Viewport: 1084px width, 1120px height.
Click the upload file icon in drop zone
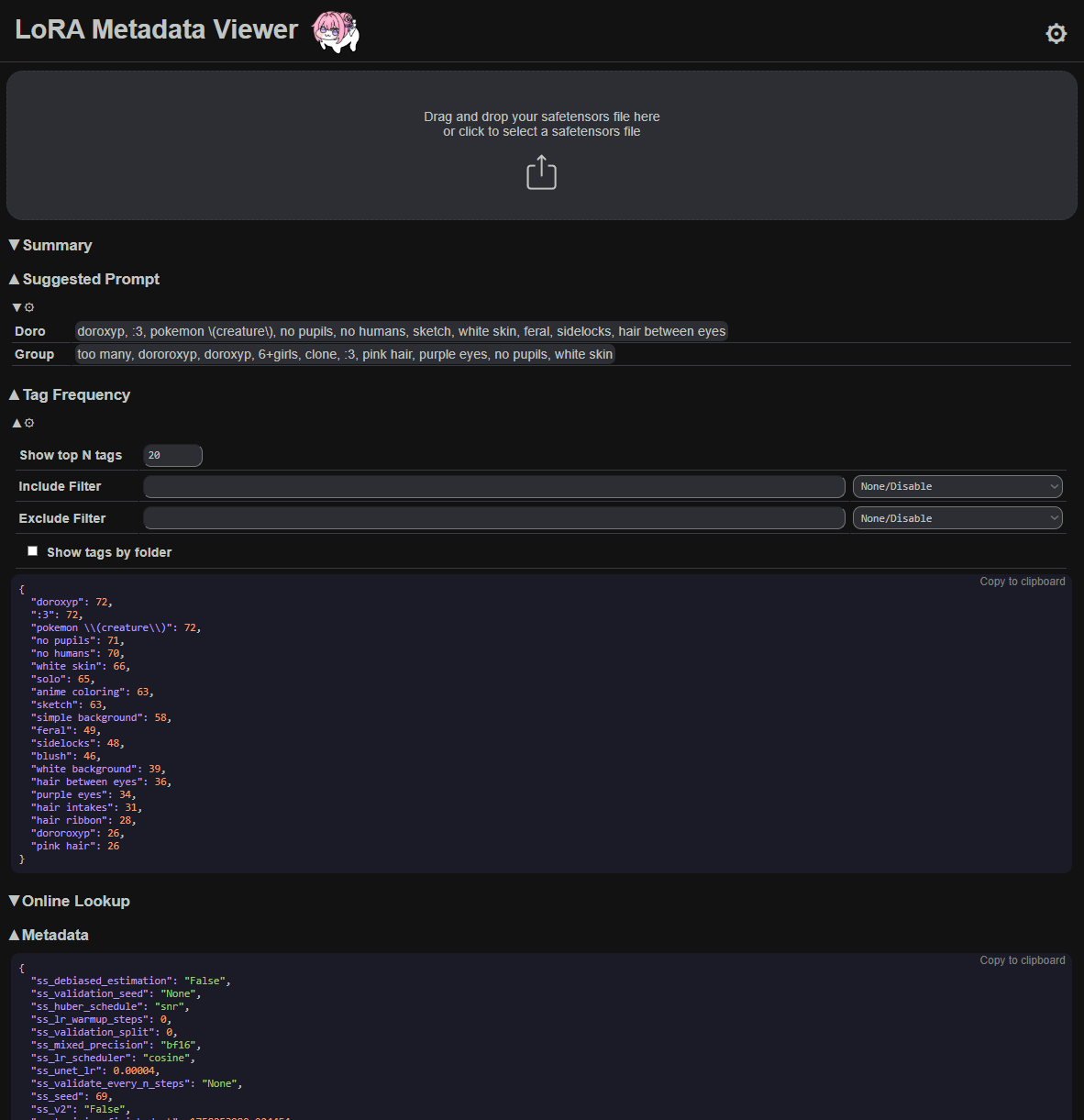coord(541,172)
